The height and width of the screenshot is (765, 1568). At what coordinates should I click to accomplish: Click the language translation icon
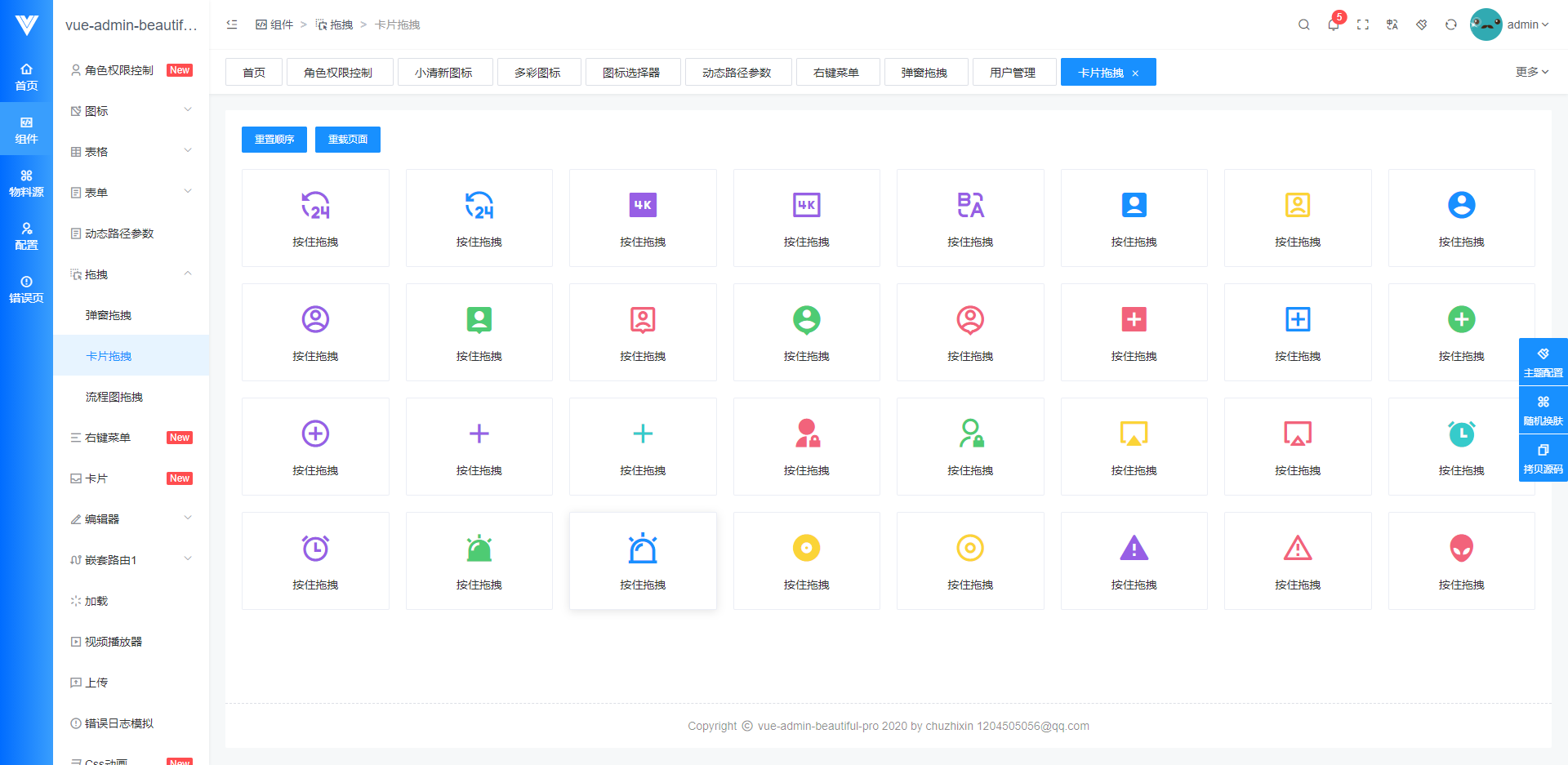[1392, 24]
